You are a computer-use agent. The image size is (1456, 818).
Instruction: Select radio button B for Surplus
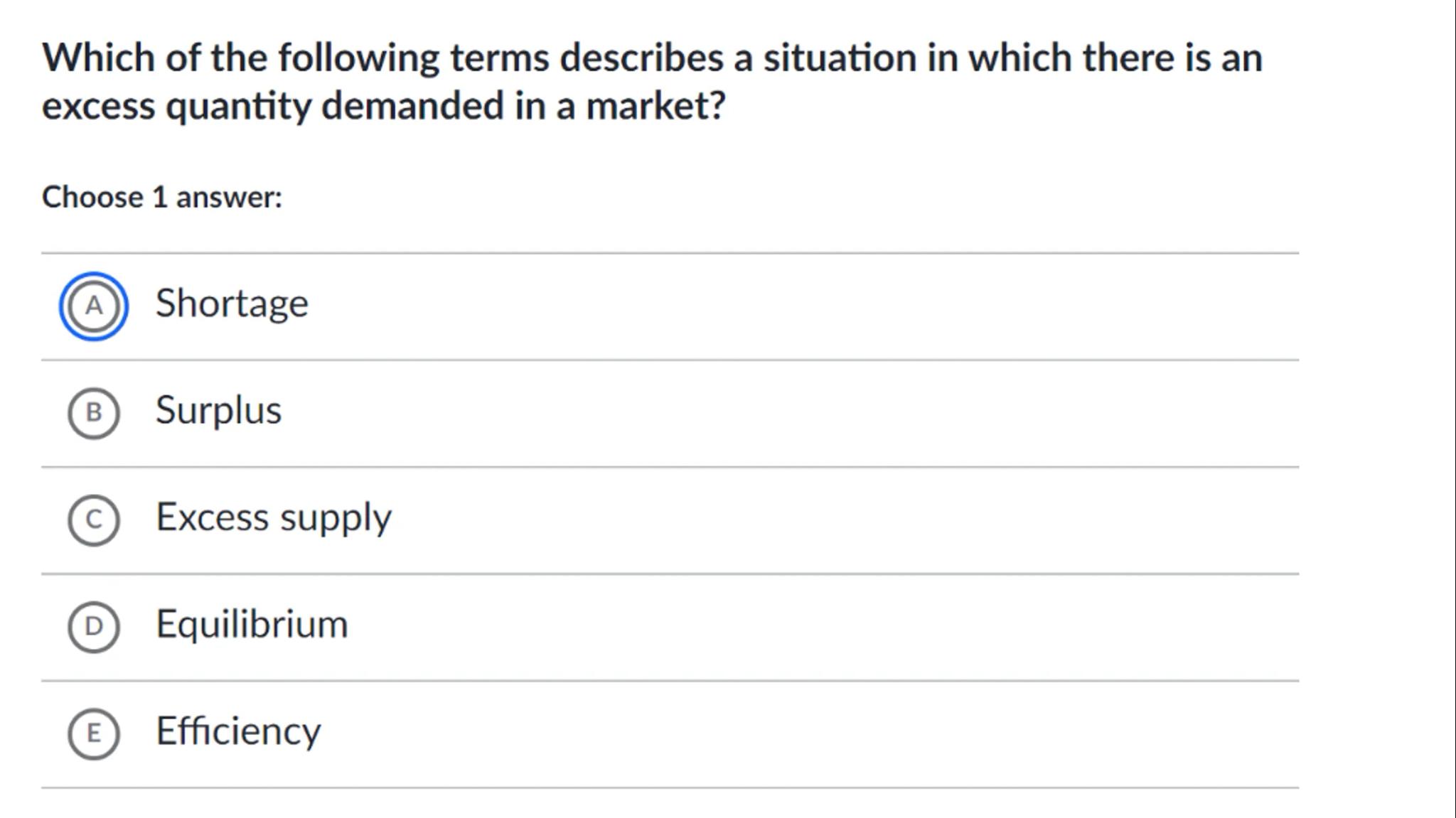[93, 413]
